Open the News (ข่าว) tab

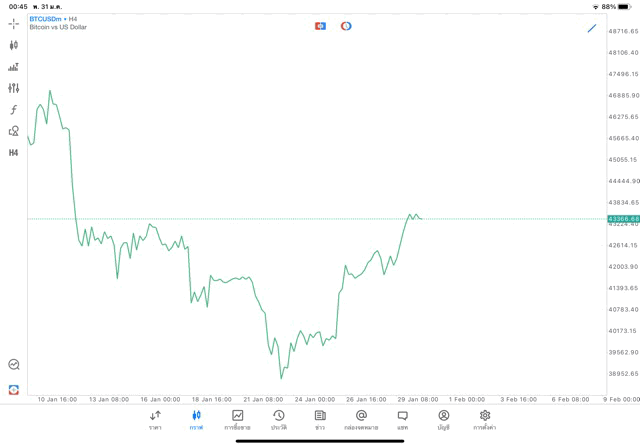pyautogui.click(x=320, y=419)
